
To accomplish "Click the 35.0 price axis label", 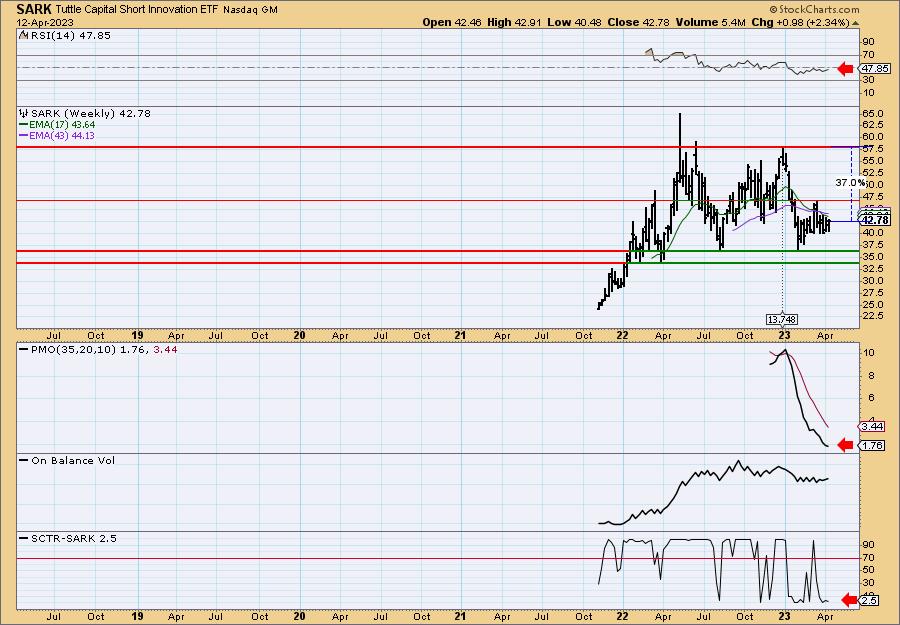I will click(872, 257).
